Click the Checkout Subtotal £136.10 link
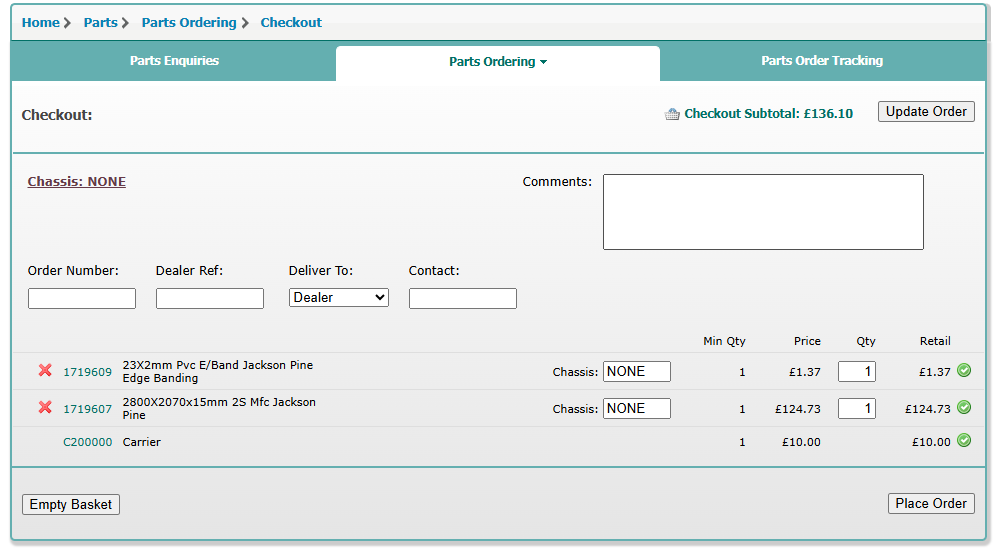998x550 pixels. coord(768,114)
